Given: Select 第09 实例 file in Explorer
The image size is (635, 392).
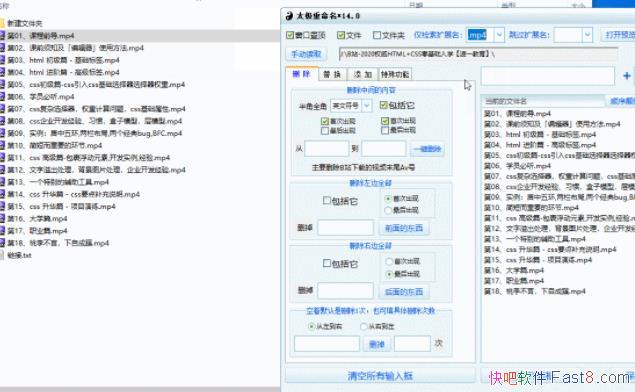Looking at the screenshot, I should pyautogui.click(x=95, y=133).
